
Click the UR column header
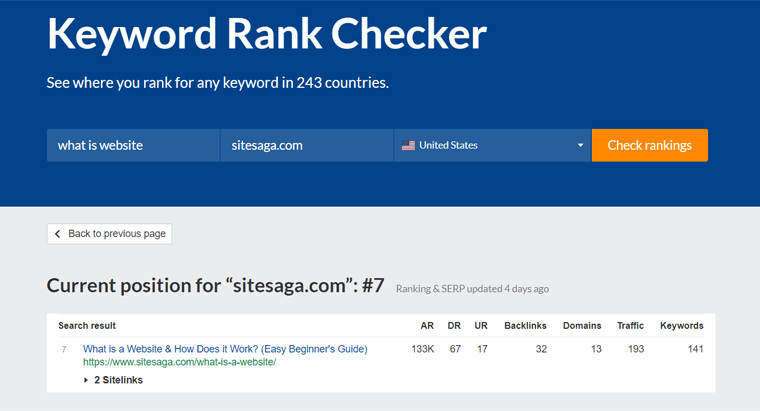[481, 326]
